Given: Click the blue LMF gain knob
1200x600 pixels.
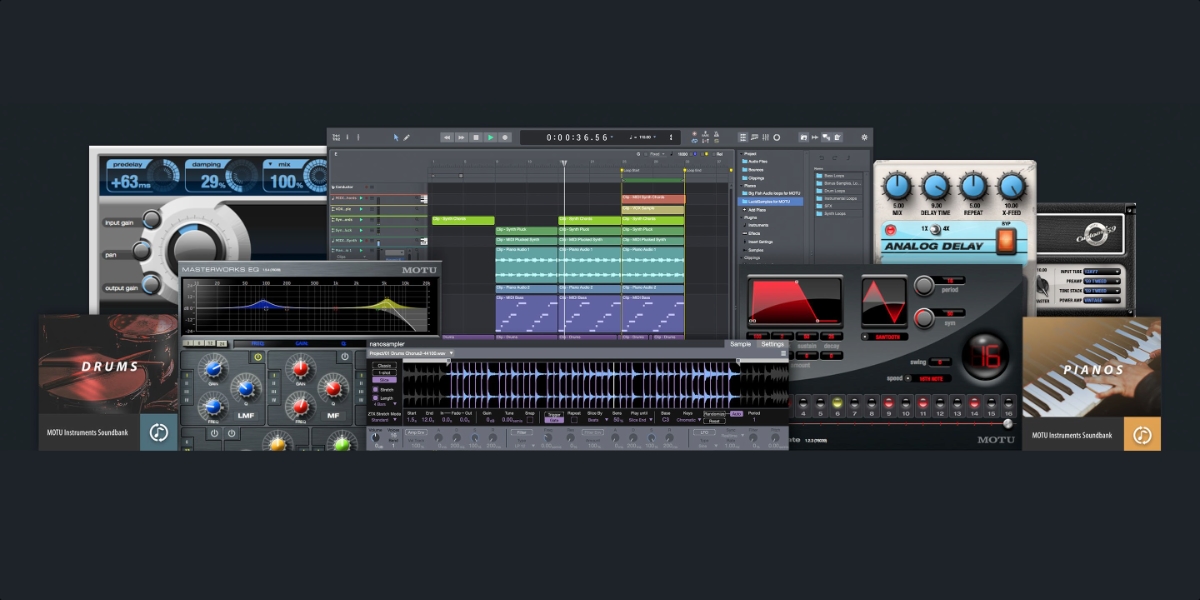Looking at the screenshot, I should (x=214, y=369).
